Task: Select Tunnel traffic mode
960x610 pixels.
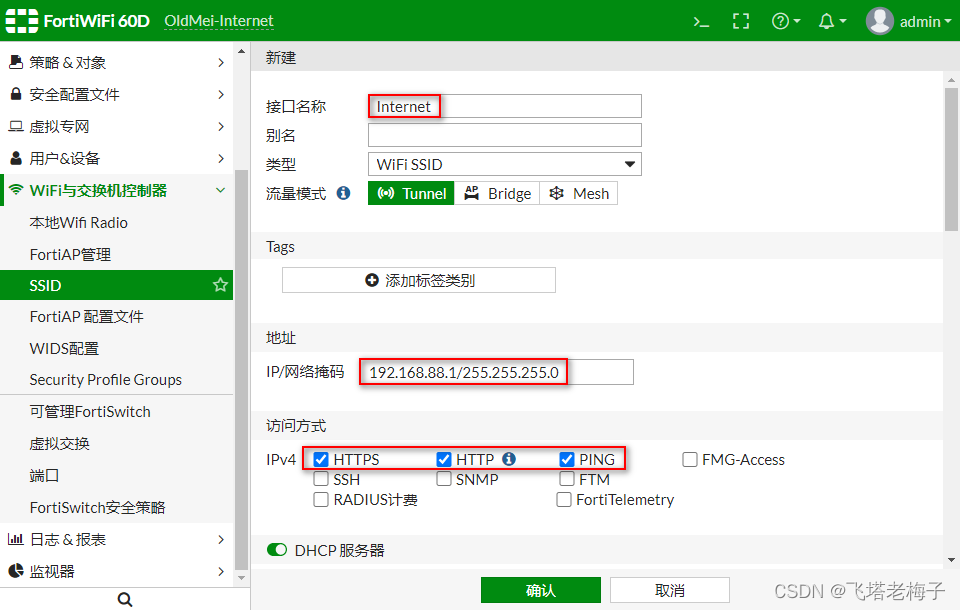Action: pyautogui.click(x=411, y=194)
